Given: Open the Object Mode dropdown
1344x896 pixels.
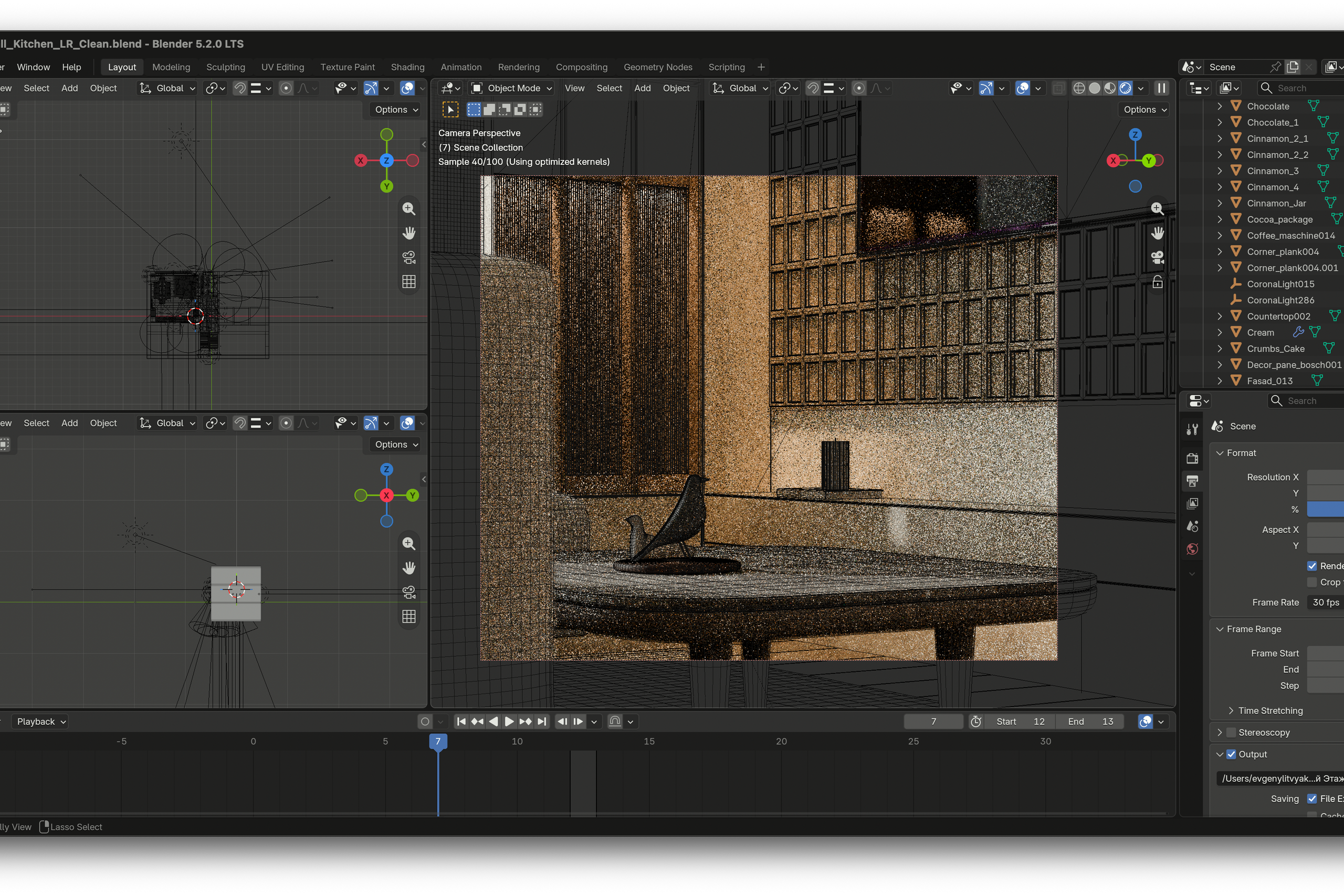Looking at the screenshot, I should pyautogui.click(x=511, y=88).
